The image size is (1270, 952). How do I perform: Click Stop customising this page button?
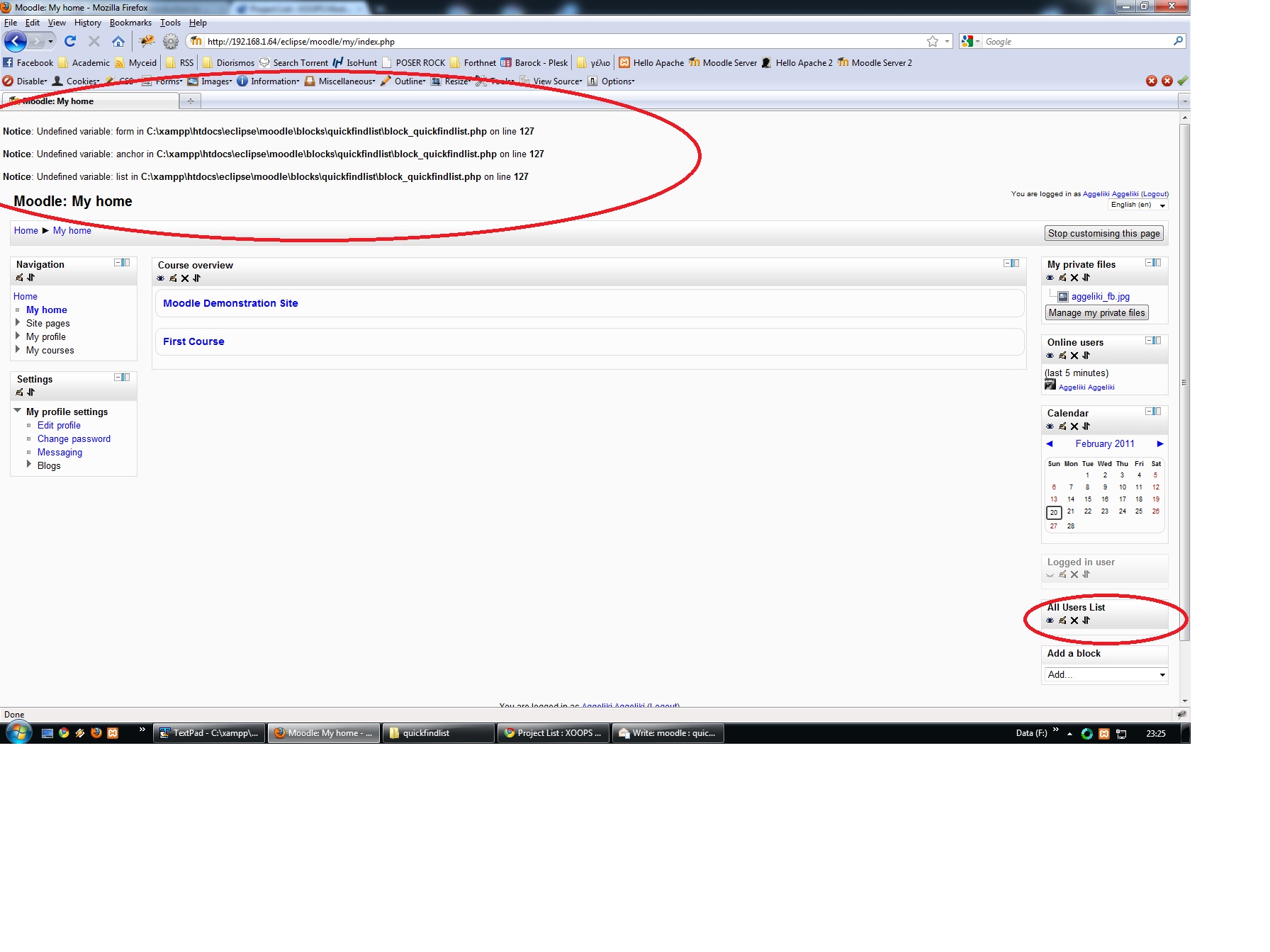click(1104, 233)
